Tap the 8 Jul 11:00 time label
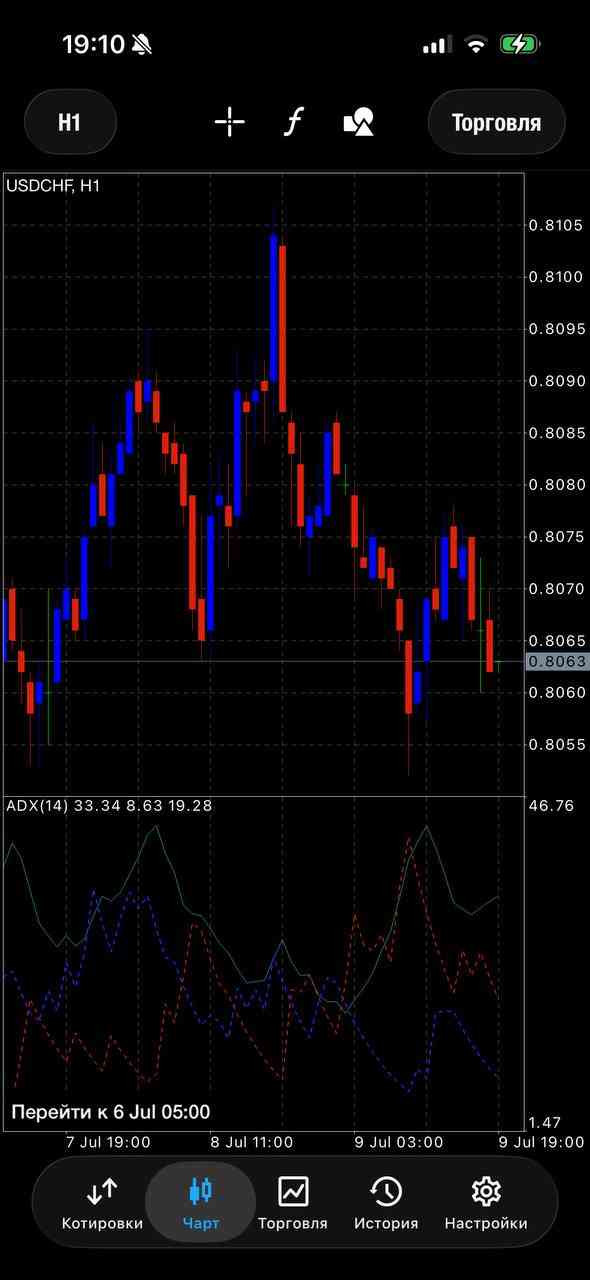Screen dimensions: 590x1280 252,1142
